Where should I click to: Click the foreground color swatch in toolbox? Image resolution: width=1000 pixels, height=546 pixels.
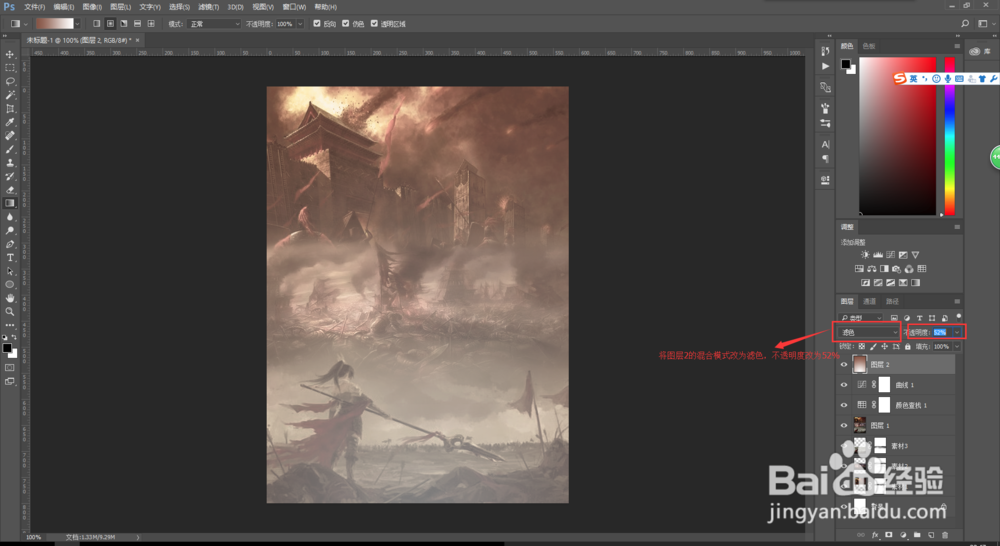[7, 348]
